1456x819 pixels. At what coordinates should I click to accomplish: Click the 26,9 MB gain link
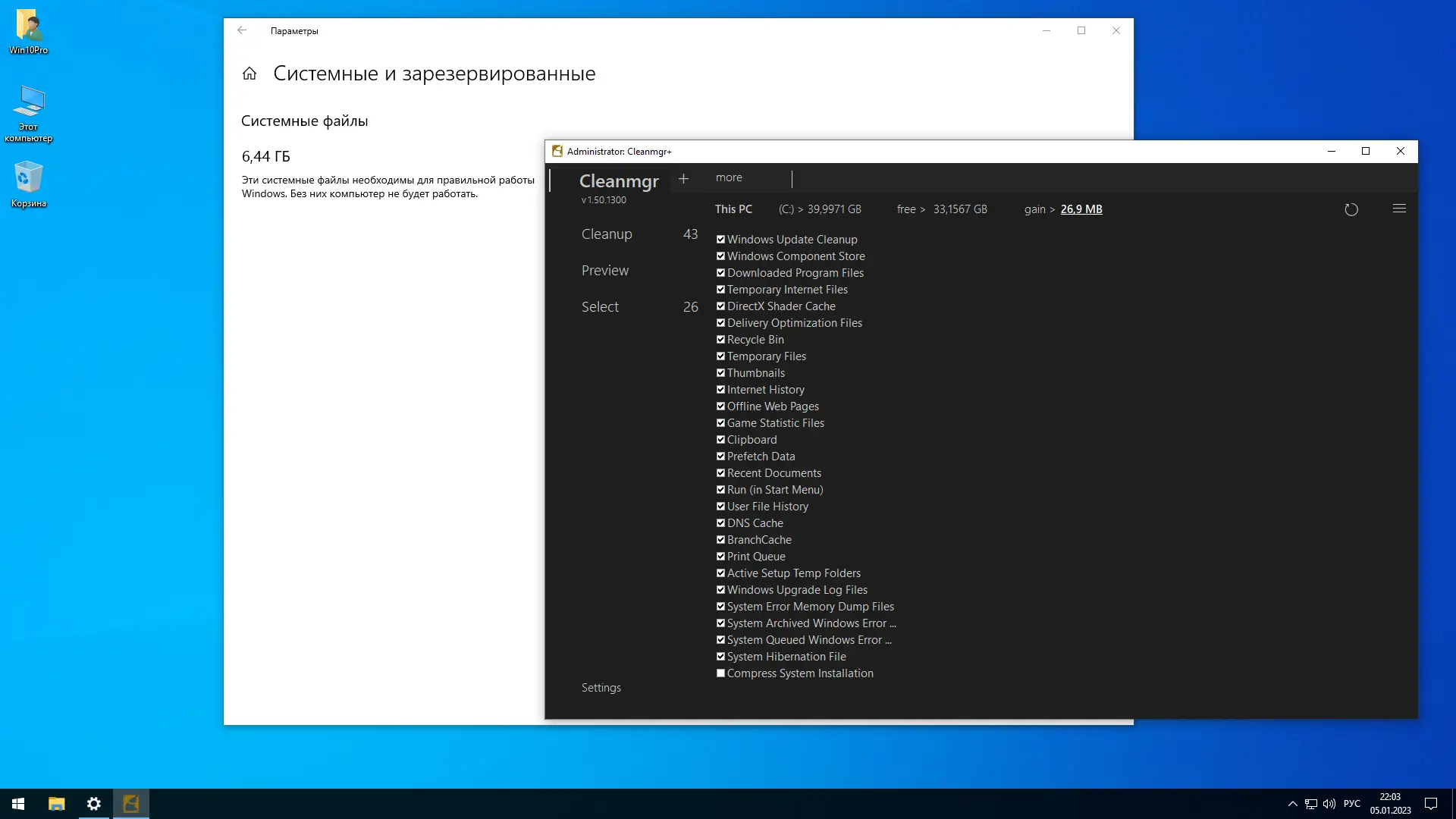coord(1081,209)
